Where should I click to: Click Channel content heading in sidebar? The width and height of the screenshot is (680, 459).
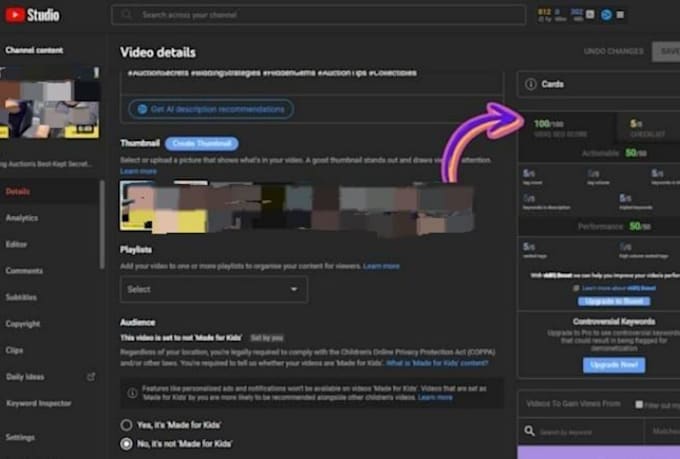(34, 50)
